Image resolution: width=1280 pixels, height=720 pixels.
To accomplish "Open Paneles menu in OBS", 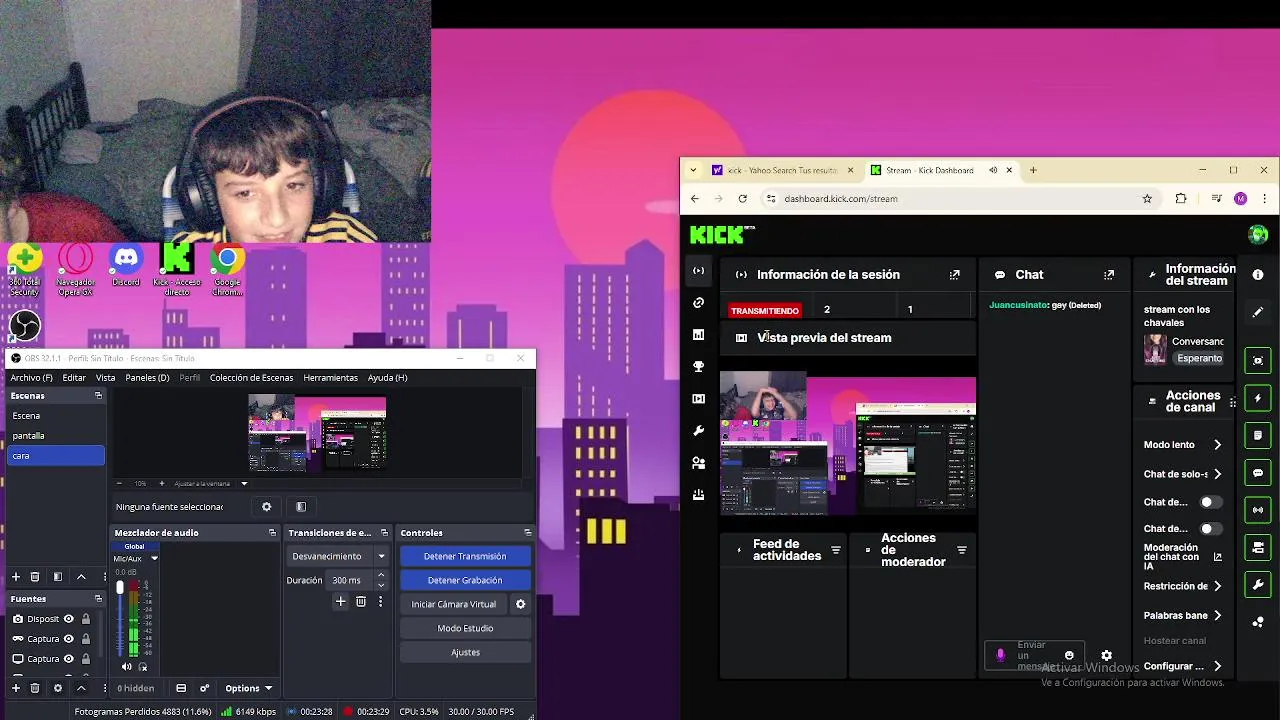I will [147, 378].
